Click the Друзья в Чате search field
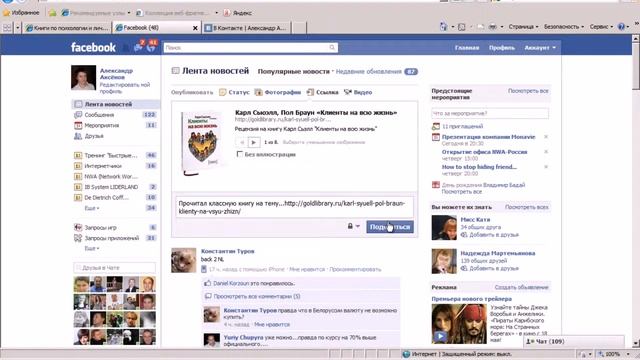 pos(115,268)
